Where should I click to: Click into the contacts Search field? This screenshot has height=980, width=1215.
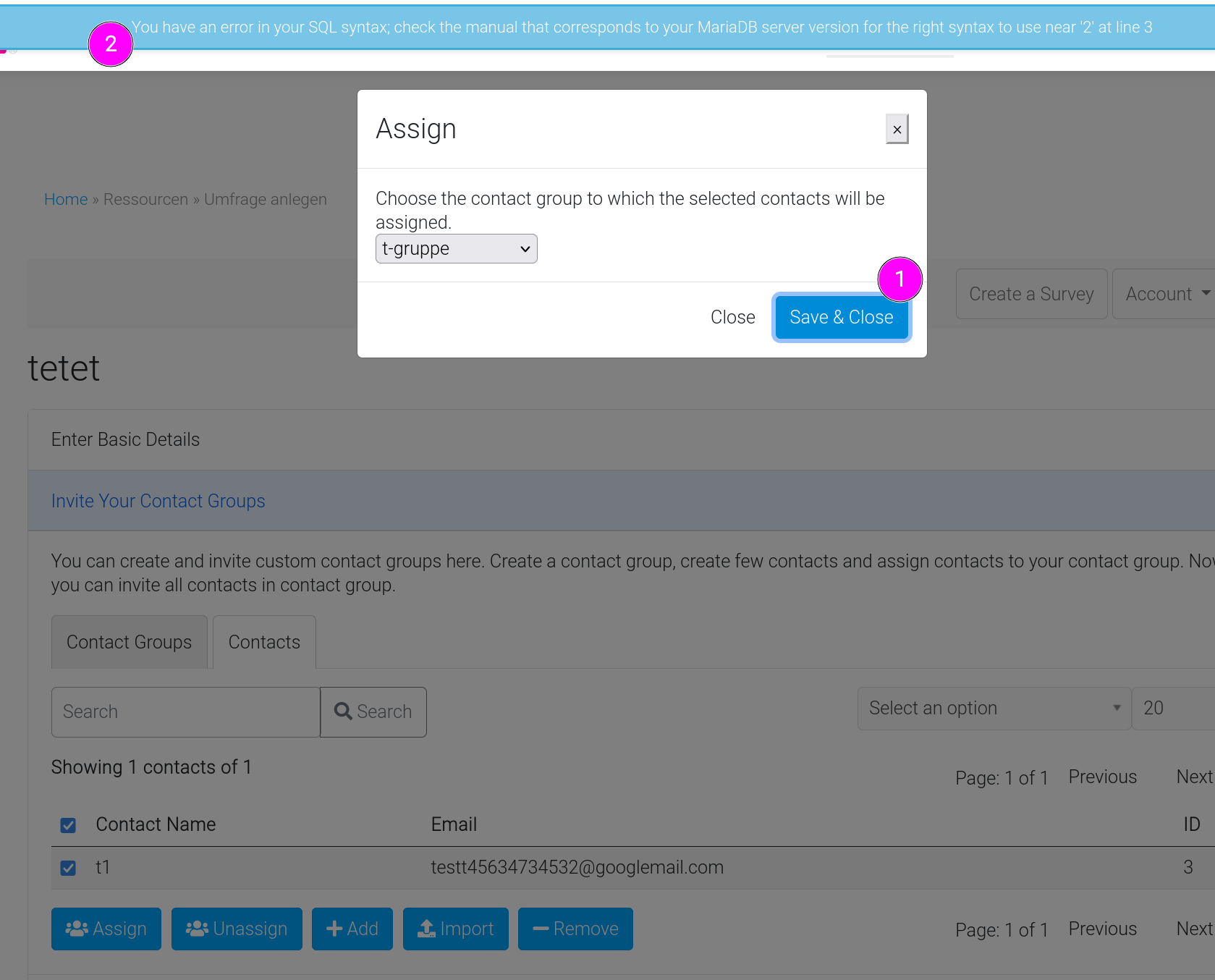pos(185,711)
